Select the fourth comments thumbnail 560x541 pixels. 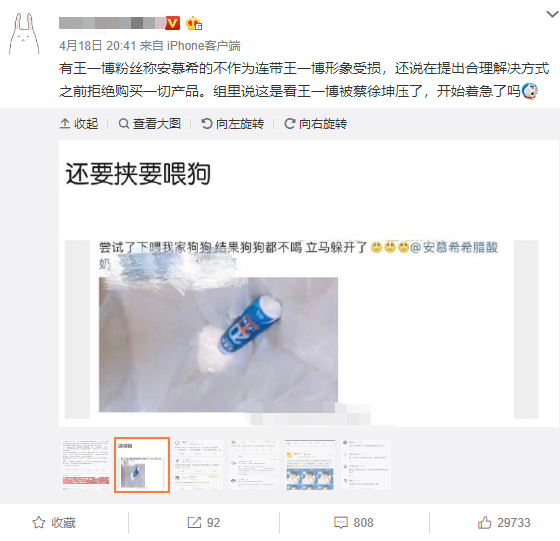(x=254, y=465)
